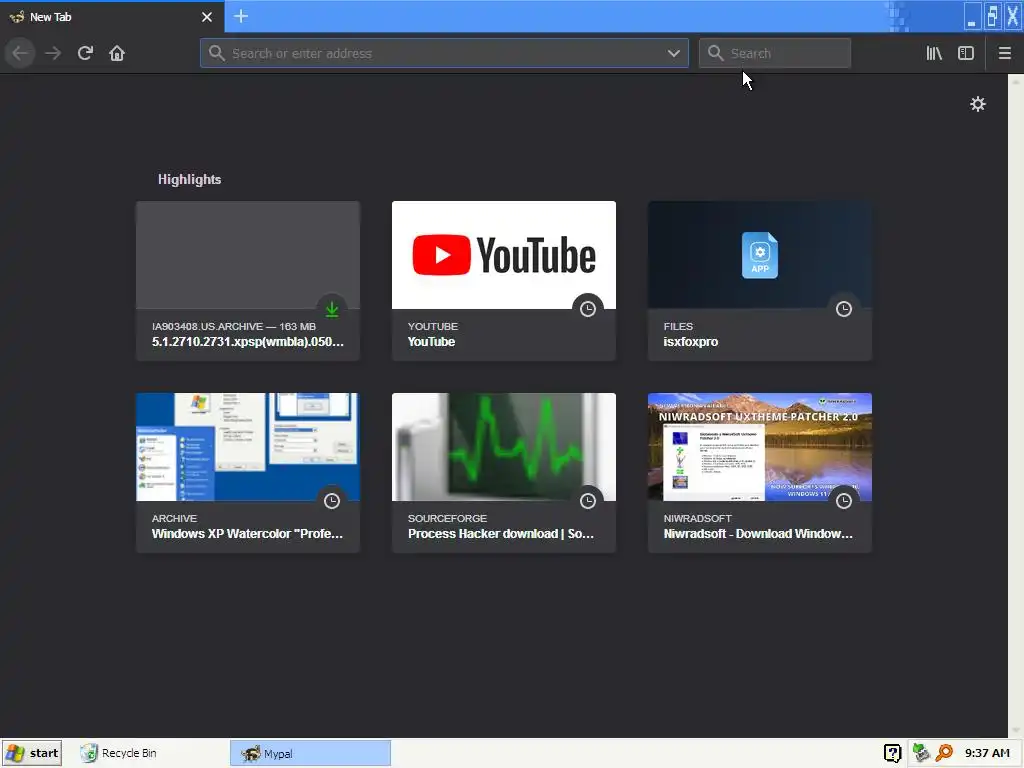Open Windows XP Watercolor archive thumbnail
This screenshot has width=1024, height=768.
248,447
